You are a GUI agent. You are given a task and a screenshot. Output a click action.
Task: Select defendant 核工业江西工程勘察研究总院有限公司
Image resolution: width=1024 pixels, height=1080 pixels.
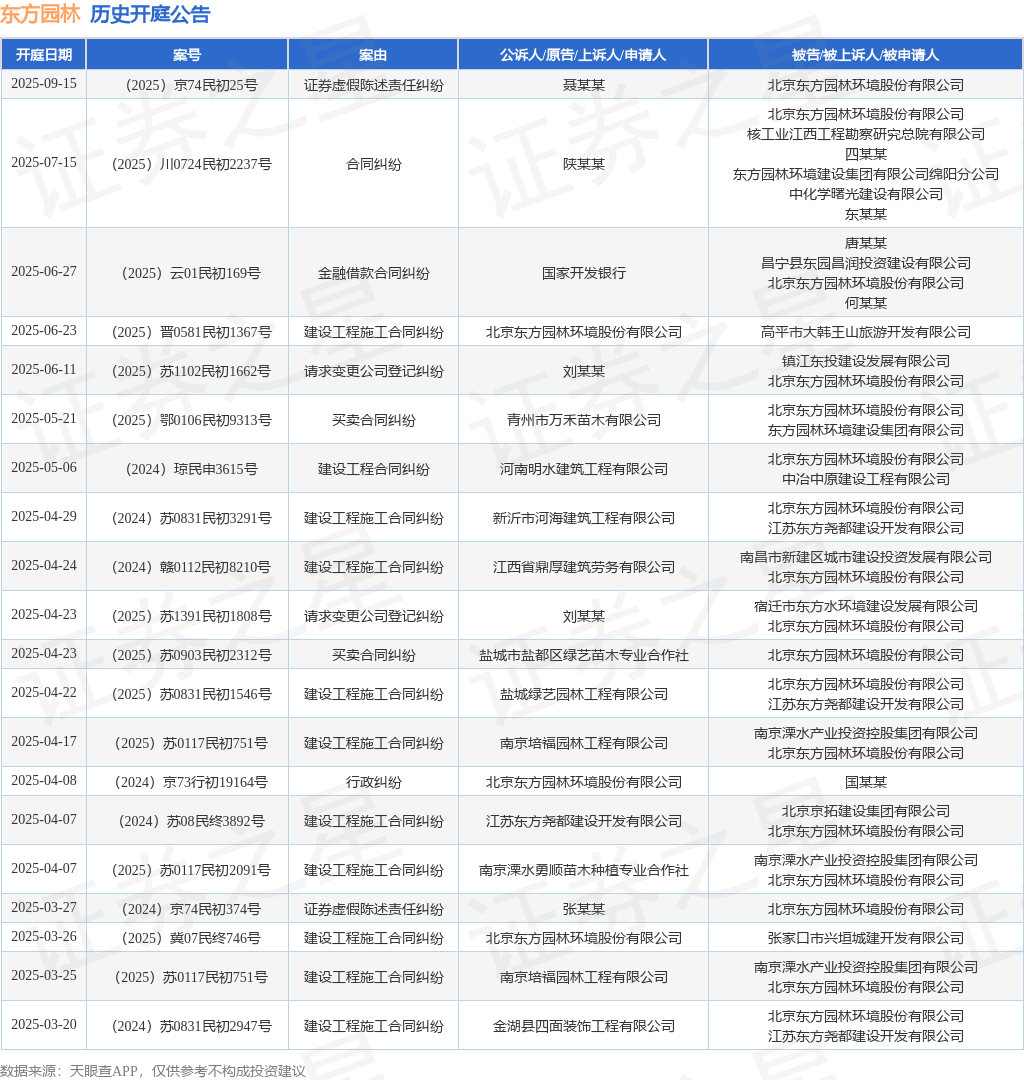click(x=866, y=134)
